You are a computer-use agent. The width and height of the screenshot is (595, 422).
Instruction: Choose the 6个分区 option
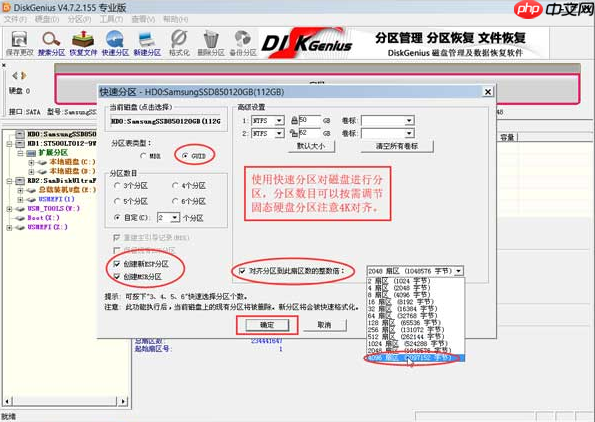[189, 202]
